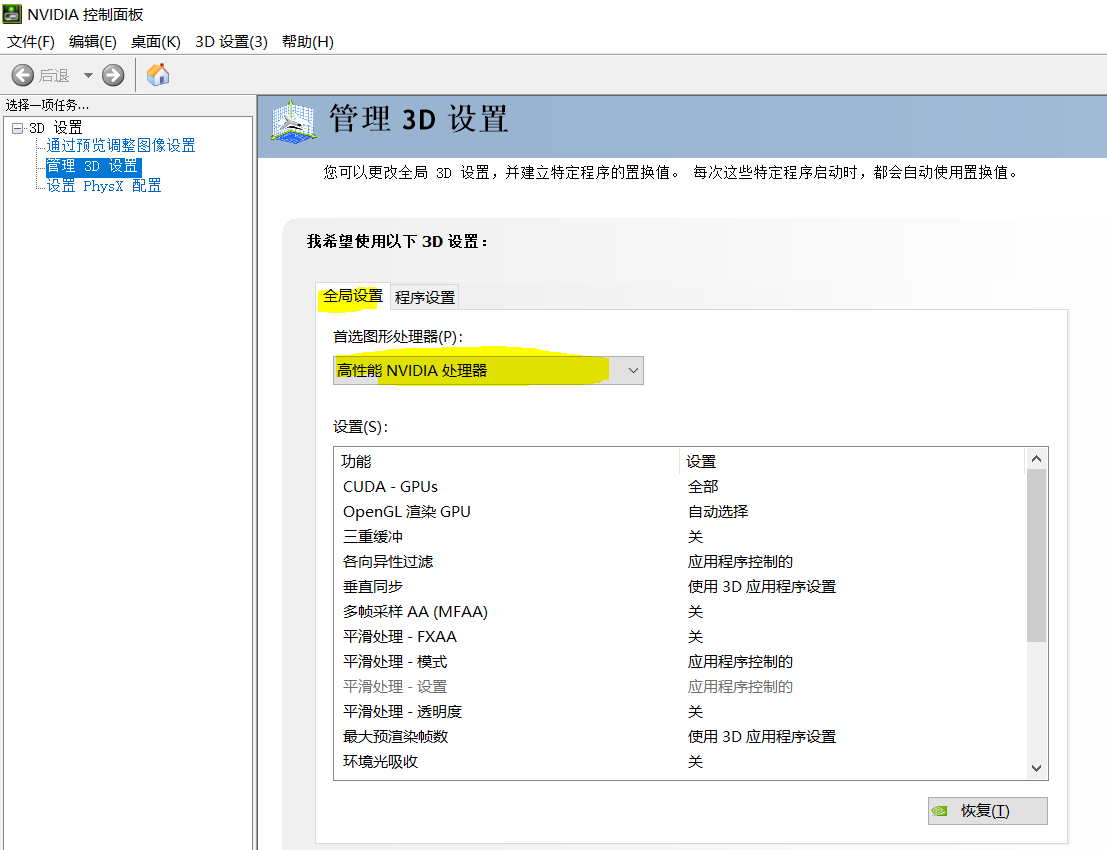
Task: Click the NVIDIA logo on 恢复 button
Action: [940, 811]
